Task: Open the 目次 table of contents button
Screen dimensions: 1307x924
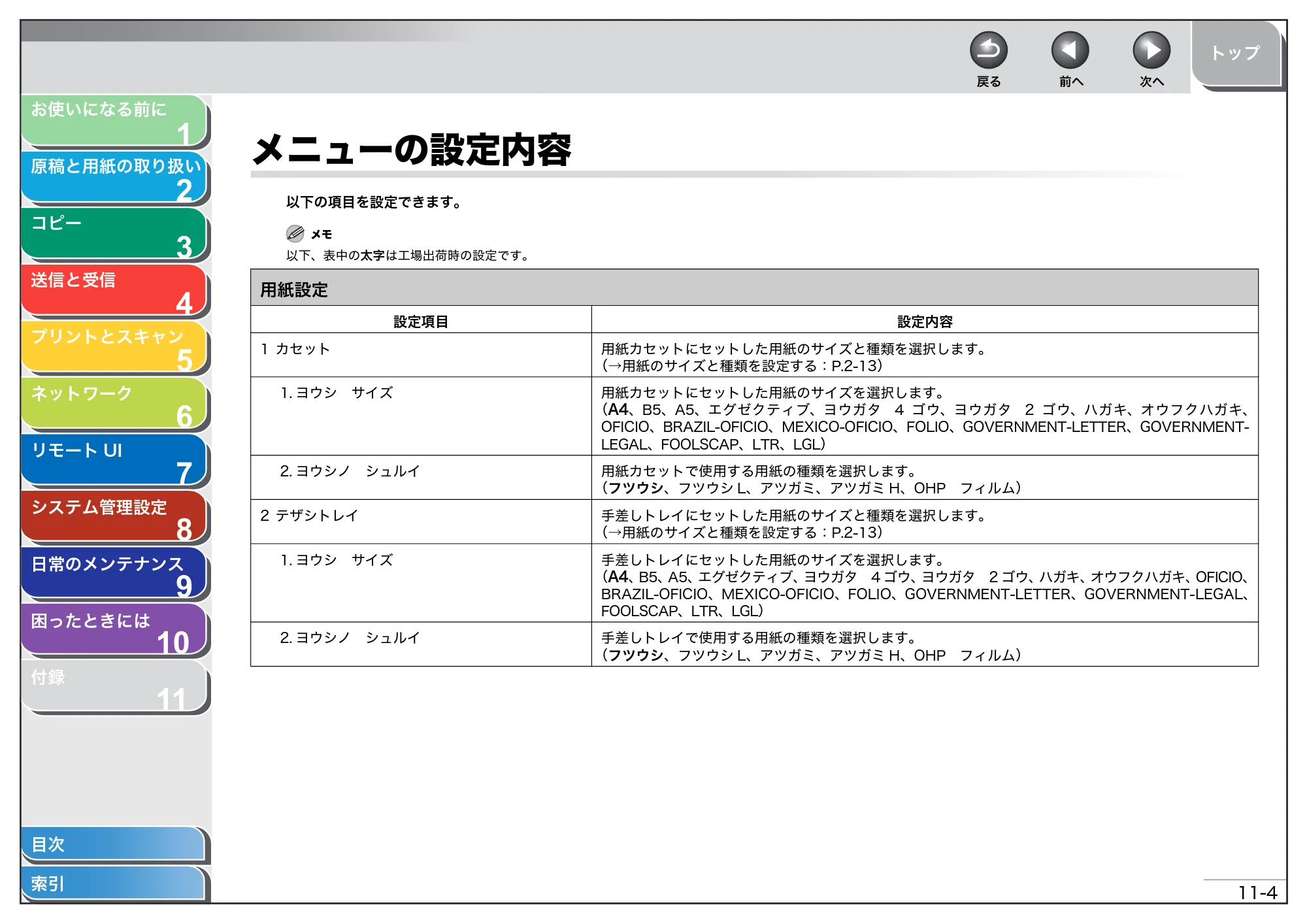Action: click(114, 844)
